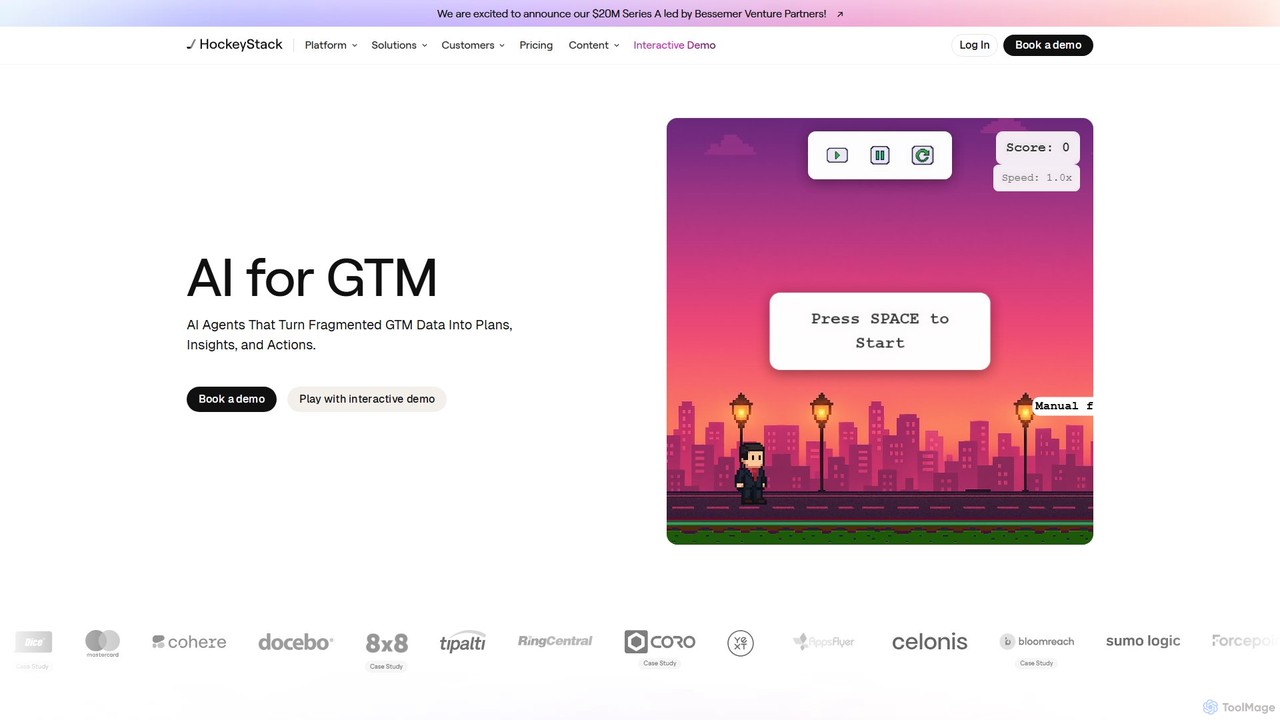Click the RingCentral logo

[555, 641]
